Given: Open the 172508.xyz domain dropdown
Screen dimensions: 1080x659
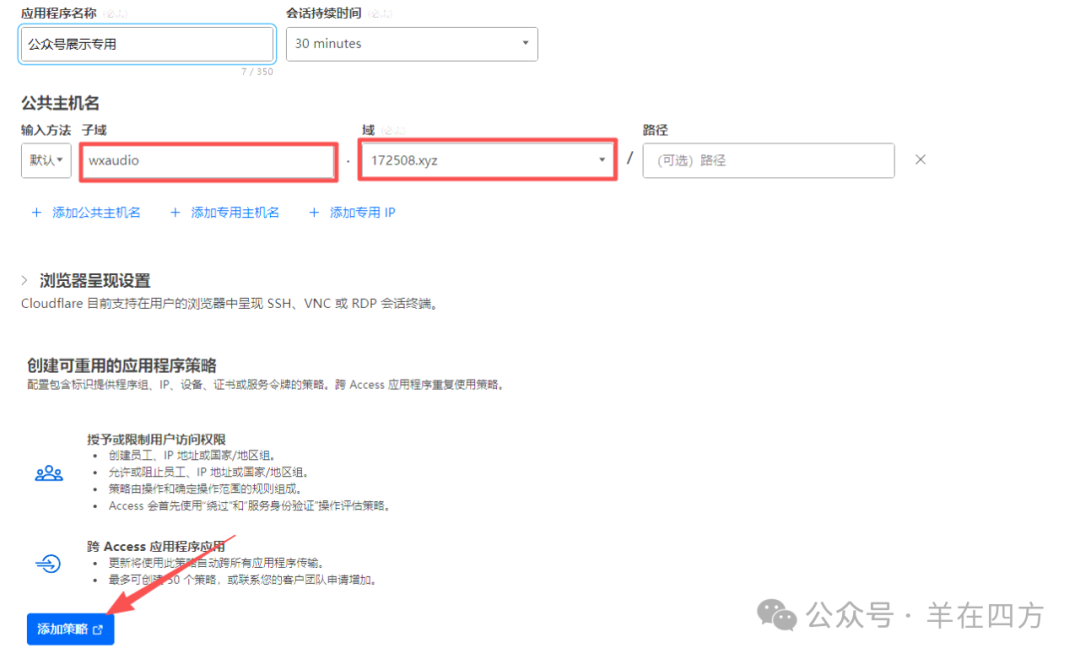Looking at the screenshot, I should pyautogui.click(x=487, y=160).
